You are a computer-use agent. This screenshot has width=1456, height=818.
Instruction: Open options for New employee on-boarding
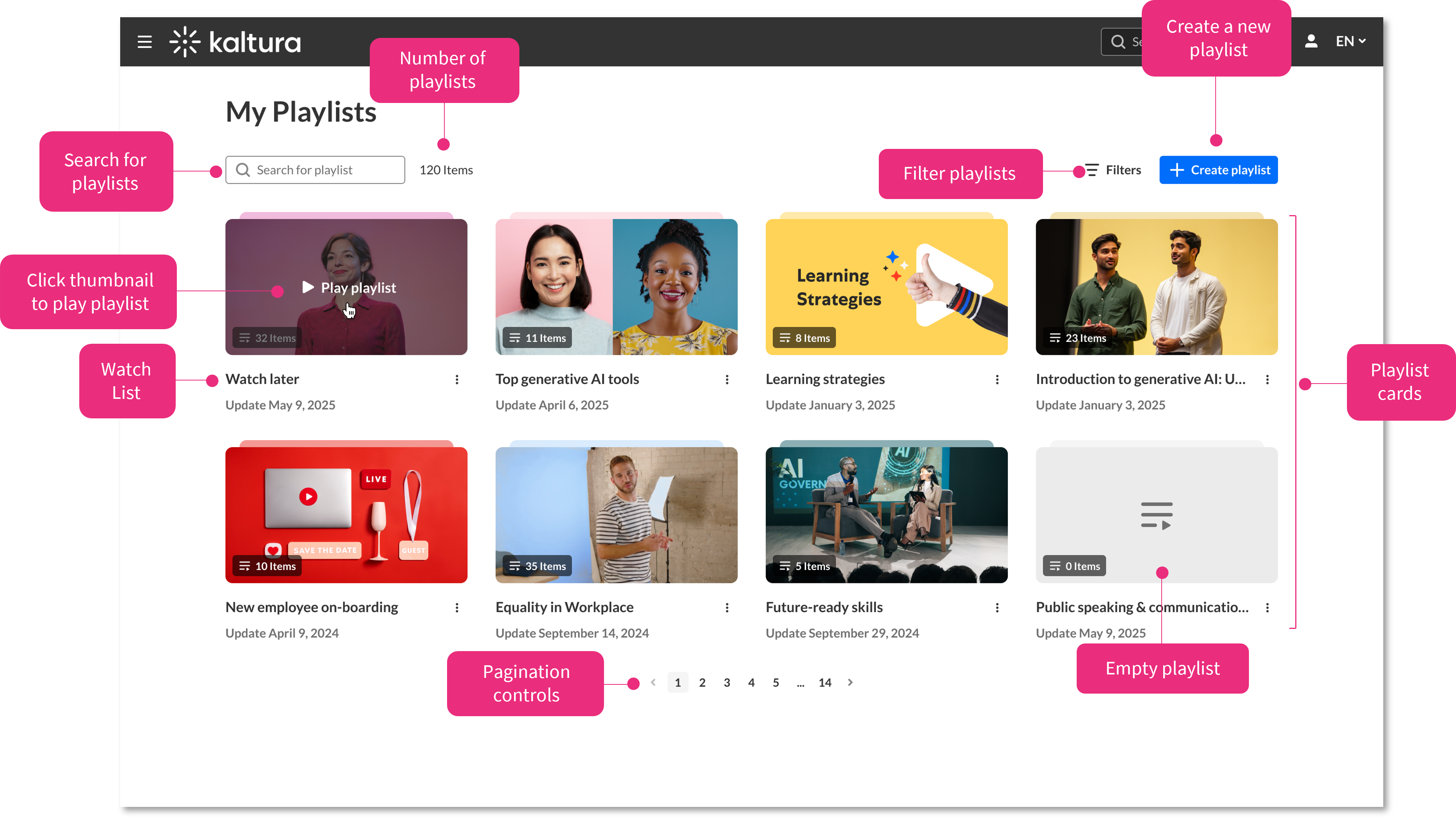[457, 608]
